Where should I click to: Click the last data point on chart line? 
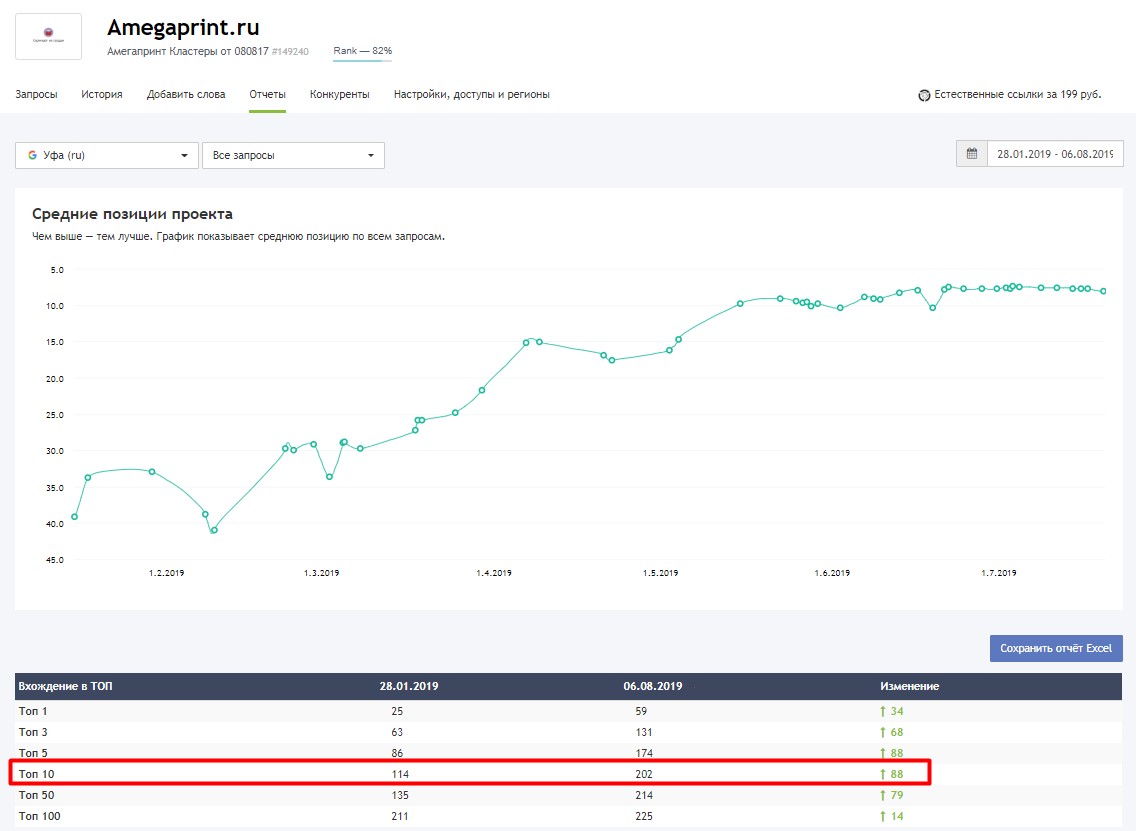pyautogui.click(x=1103, y=291)
